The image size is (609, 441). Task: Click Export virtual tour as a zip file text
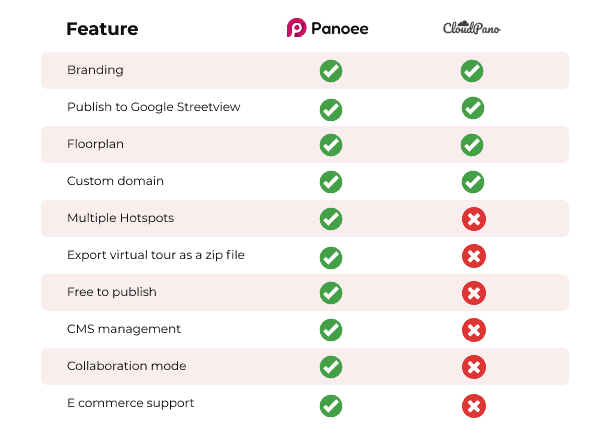tap(156, 255)
